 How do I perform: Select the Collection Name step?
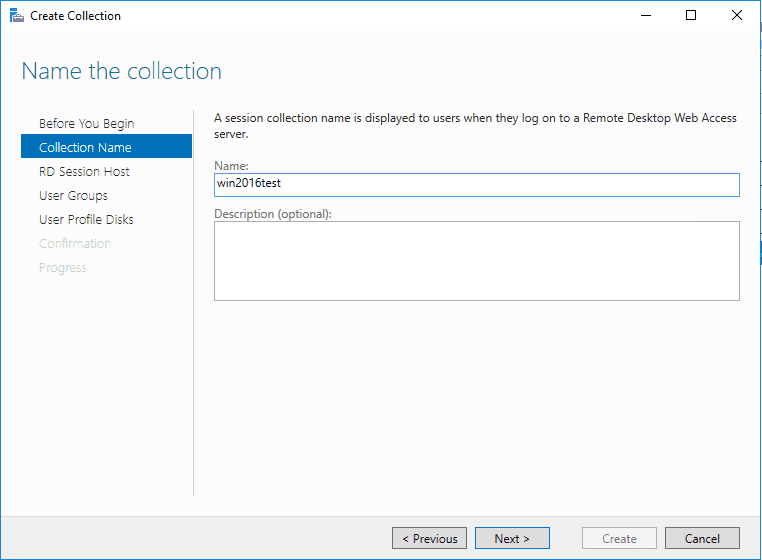click(x=85, y=148)
